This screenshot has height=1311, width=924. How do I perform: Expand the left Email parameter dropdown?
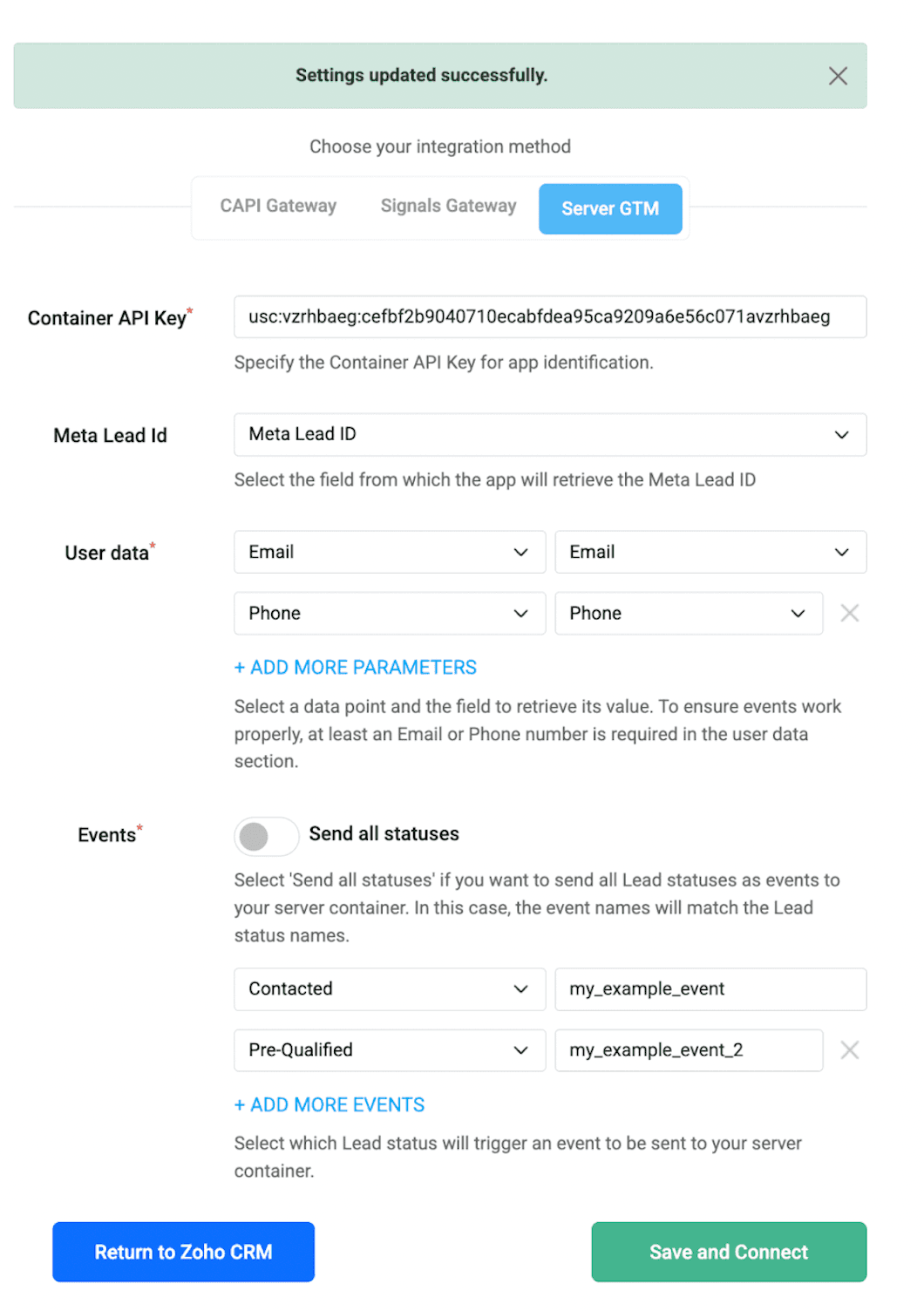tap(389, 553)
